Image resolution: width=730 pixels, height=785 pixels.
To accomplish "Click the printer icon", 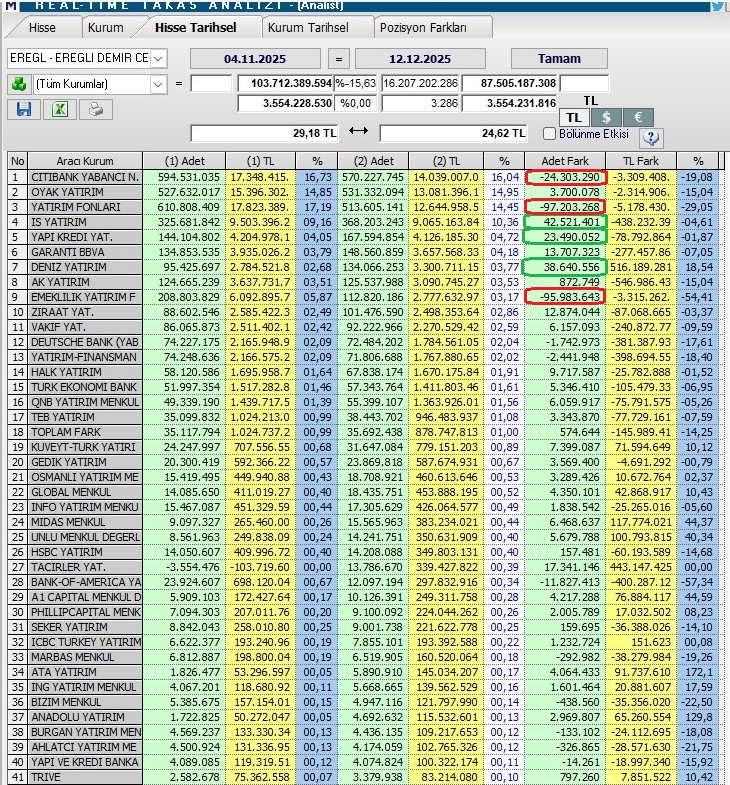I will click(95, 109).
